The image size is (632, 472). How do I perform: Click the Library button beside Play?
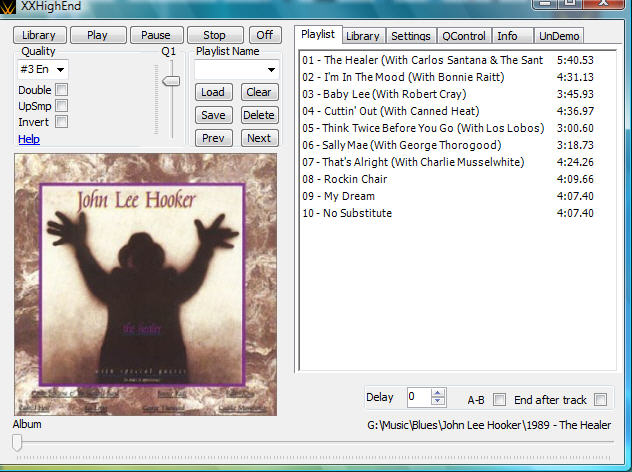[40, 35]
